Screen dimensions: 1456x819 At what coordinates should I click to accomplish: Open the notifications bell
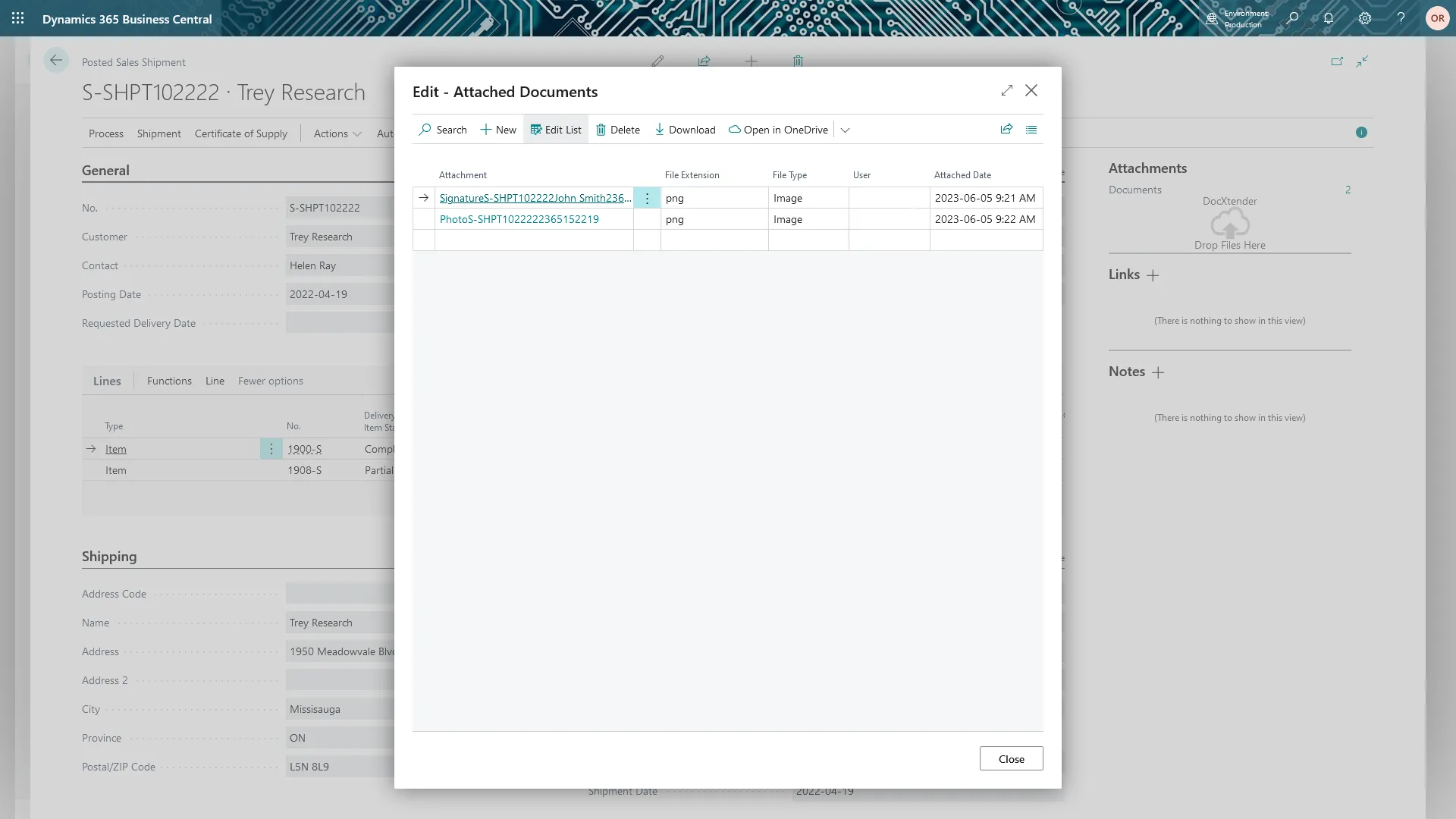coord(1329,18)
